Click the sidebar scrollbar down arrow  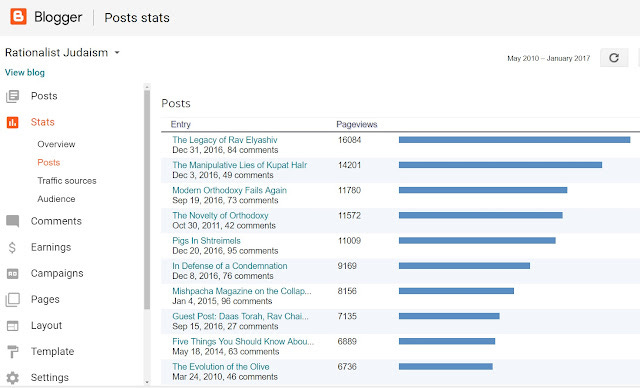pos(147,382)
